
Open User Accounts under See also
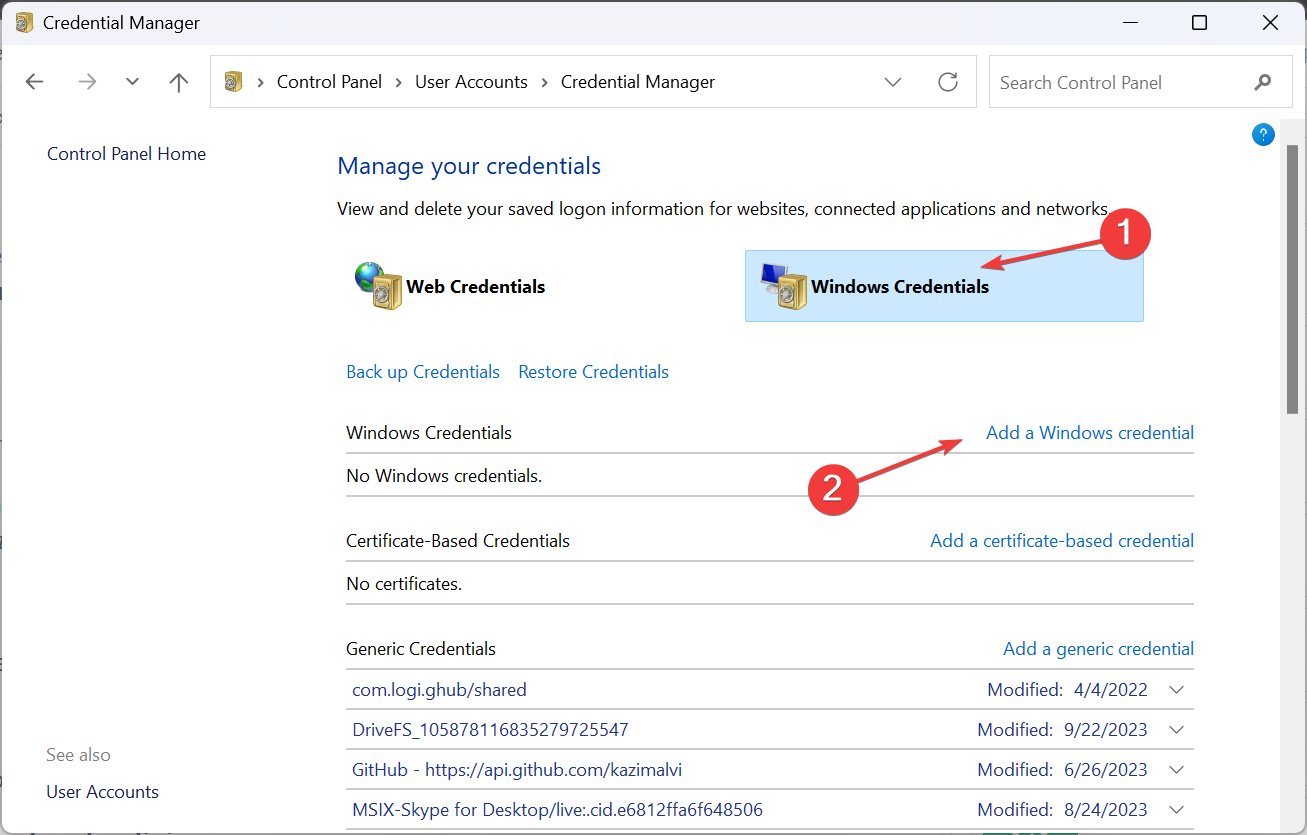(103, 792)
